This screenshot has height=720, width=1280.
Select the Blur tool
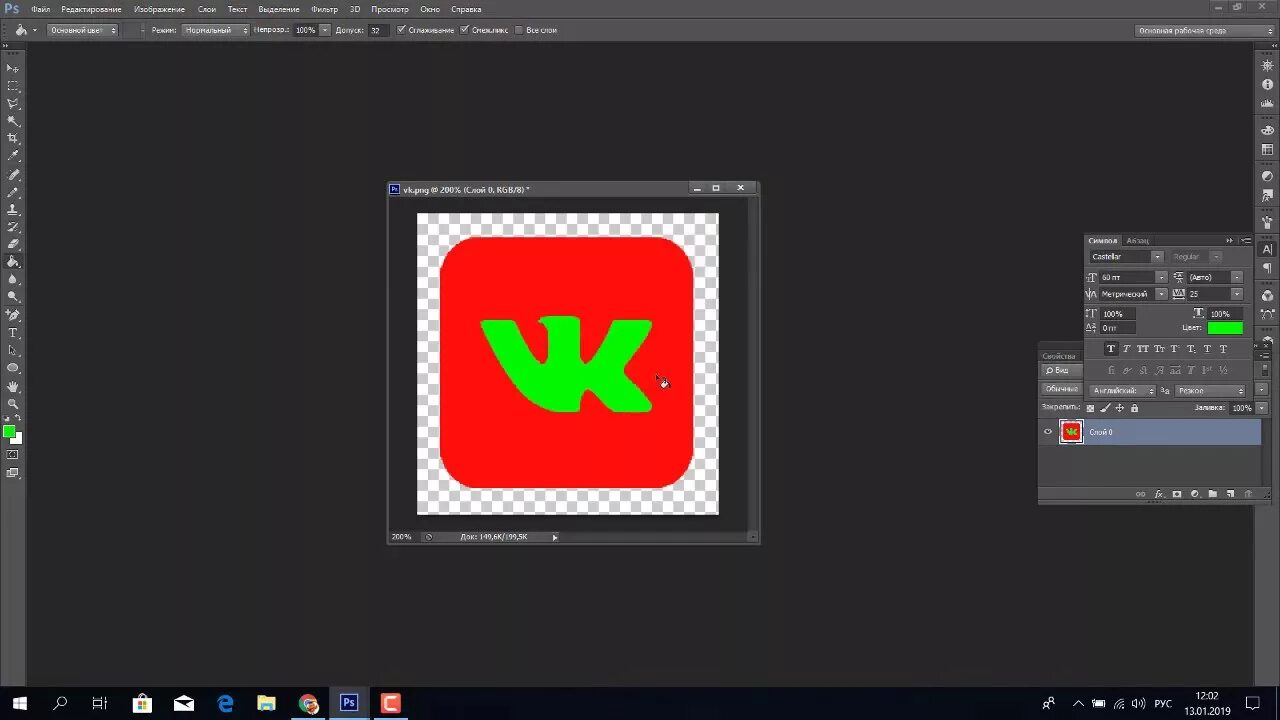tap(13, 279)
